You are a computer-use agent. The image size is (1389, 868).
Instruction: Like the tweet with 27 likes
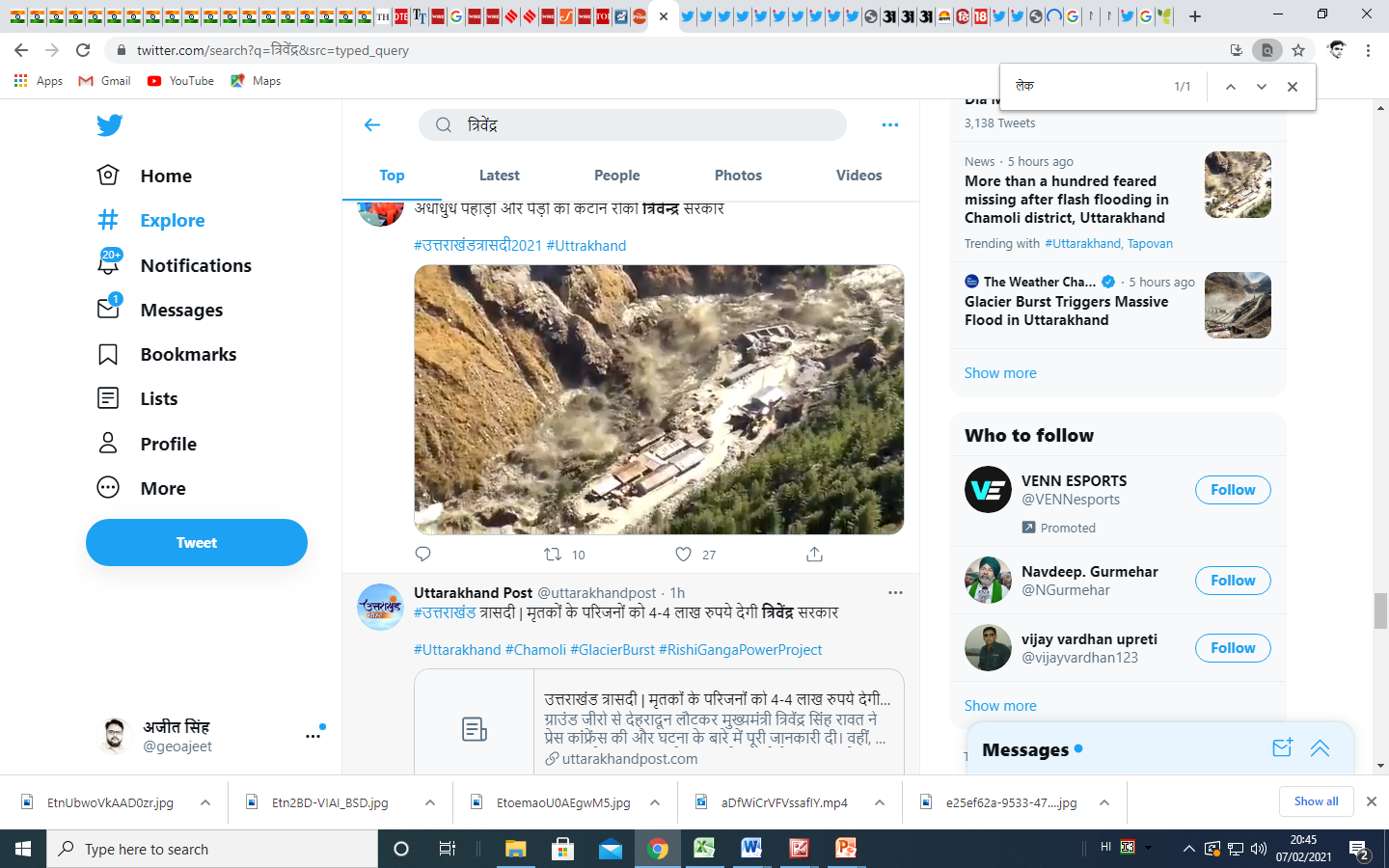pos(683,554)
